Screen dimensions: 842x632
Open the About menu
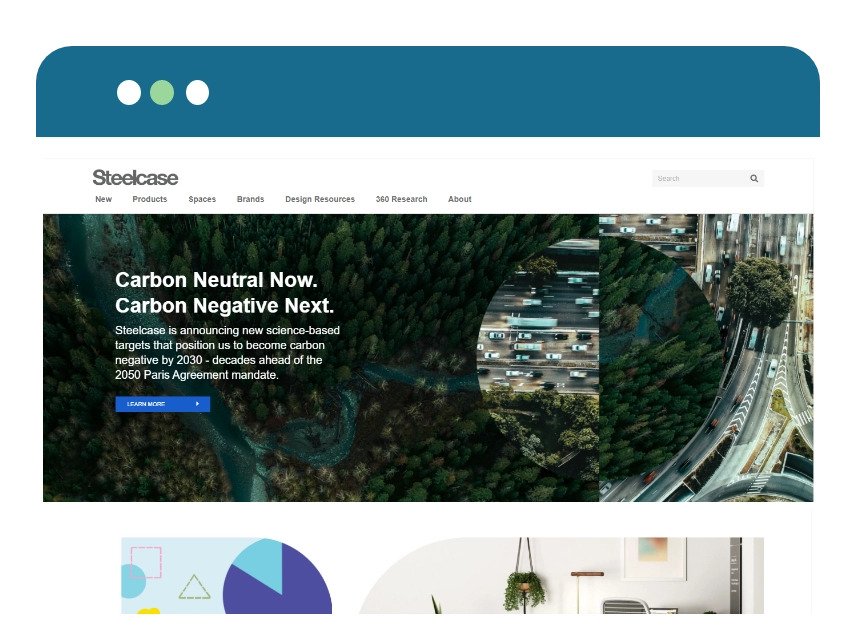[460, 199]
